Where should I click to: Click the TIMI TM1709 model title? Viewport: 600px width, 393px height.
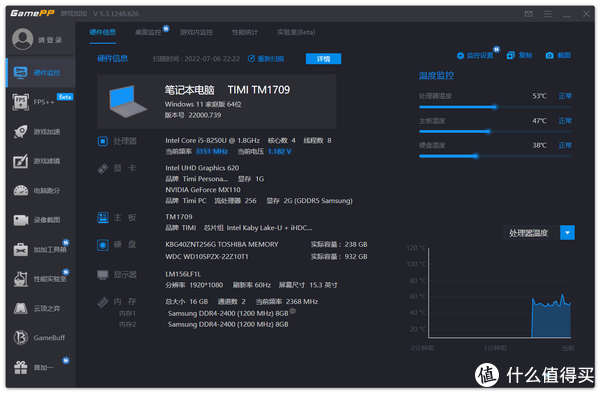[259, 90]
